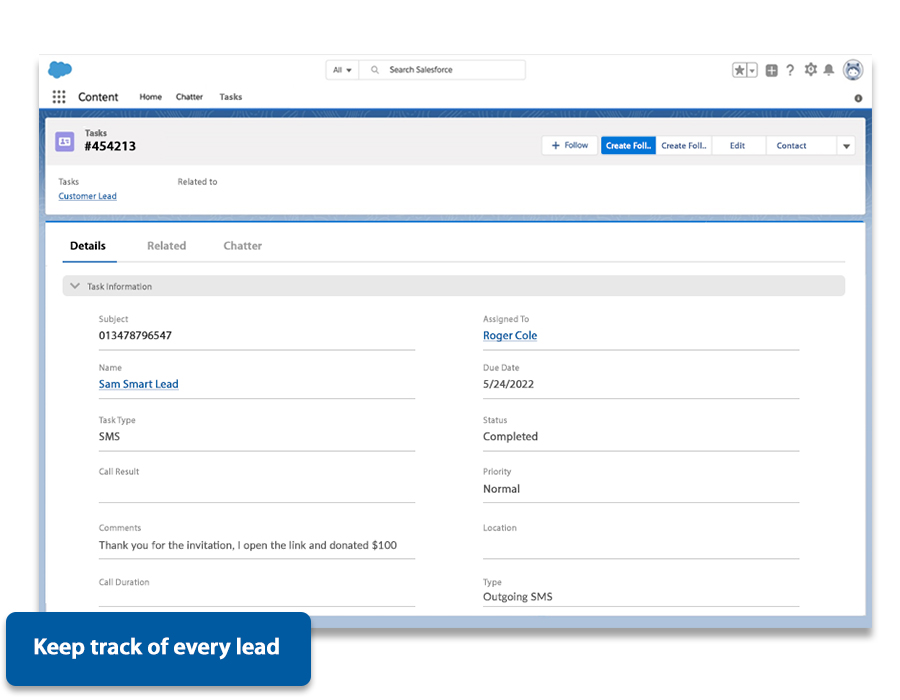
Task: Open the Sam Smart Lead link
Action: pyautogui.click(x=138, y=384)
